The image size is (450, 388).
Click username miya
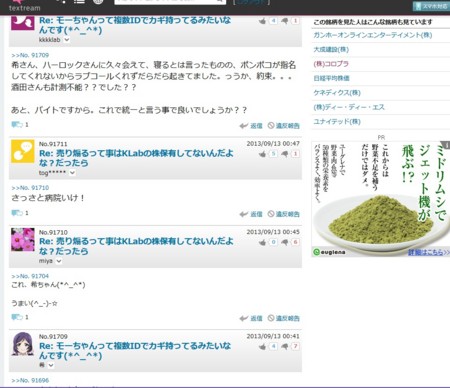pos(46,261)
